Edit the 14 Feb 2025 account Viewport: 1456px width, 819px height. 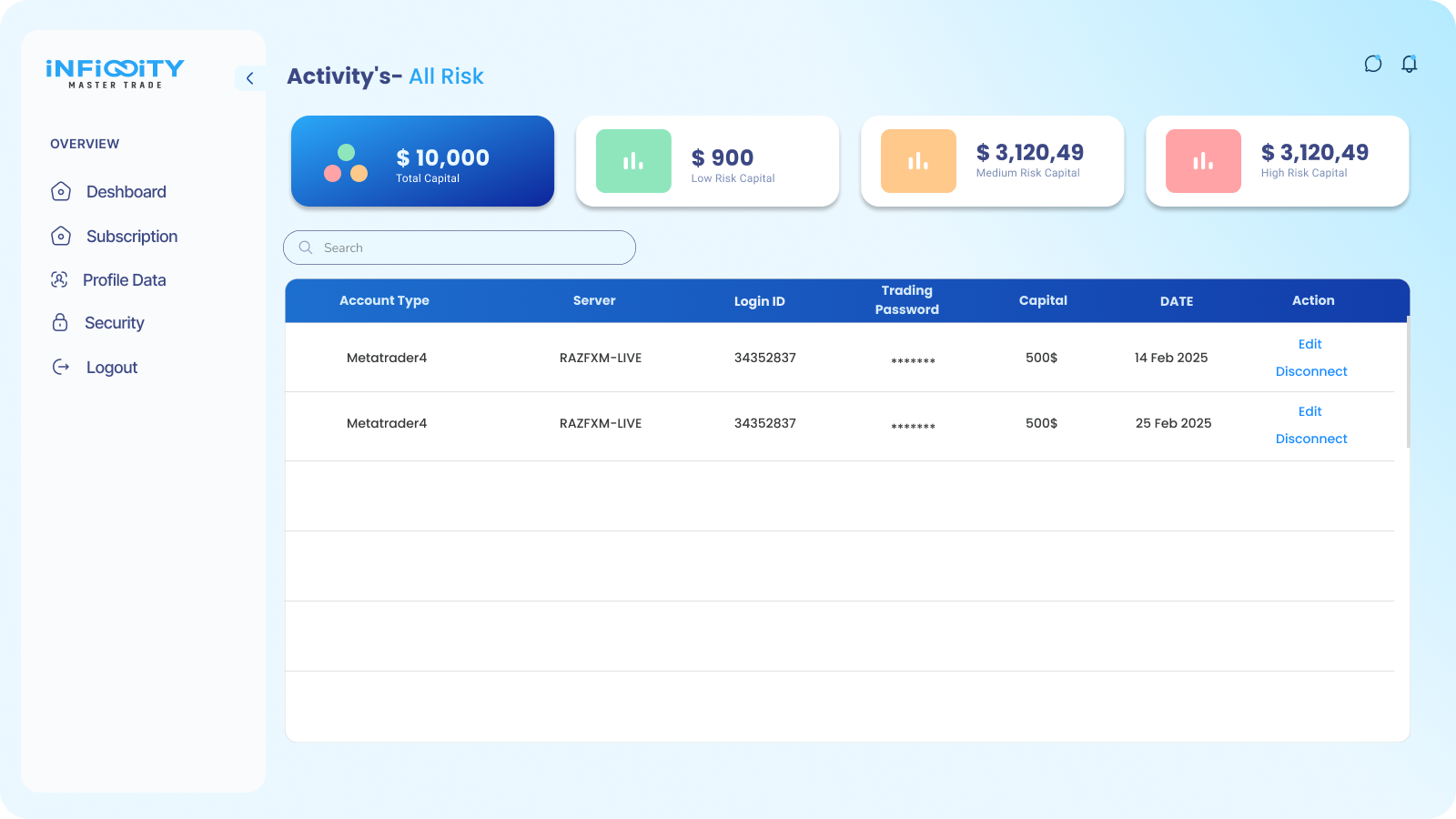click(x=1310, y=344)
